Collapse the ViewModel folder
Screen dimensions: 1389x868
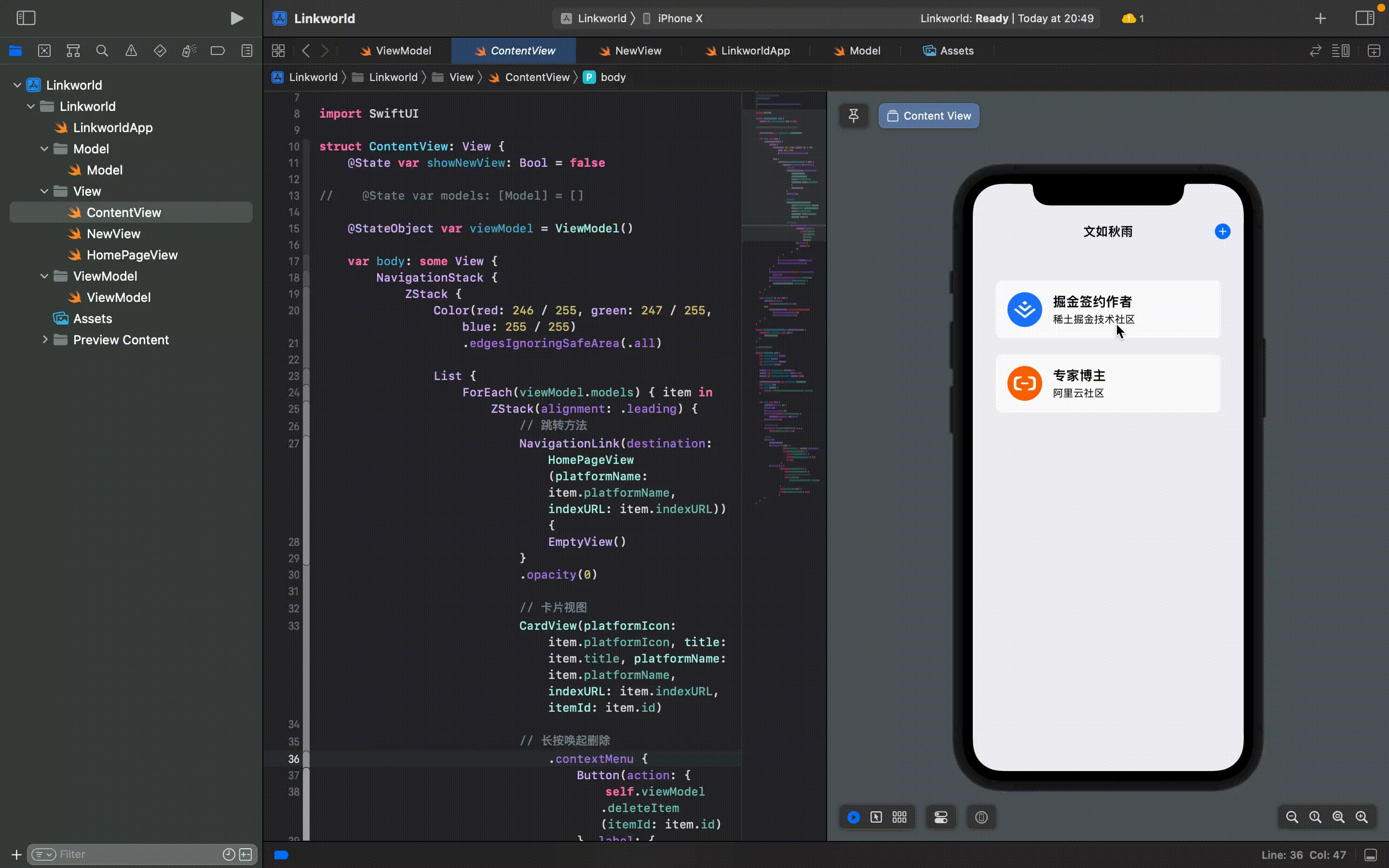44,277
